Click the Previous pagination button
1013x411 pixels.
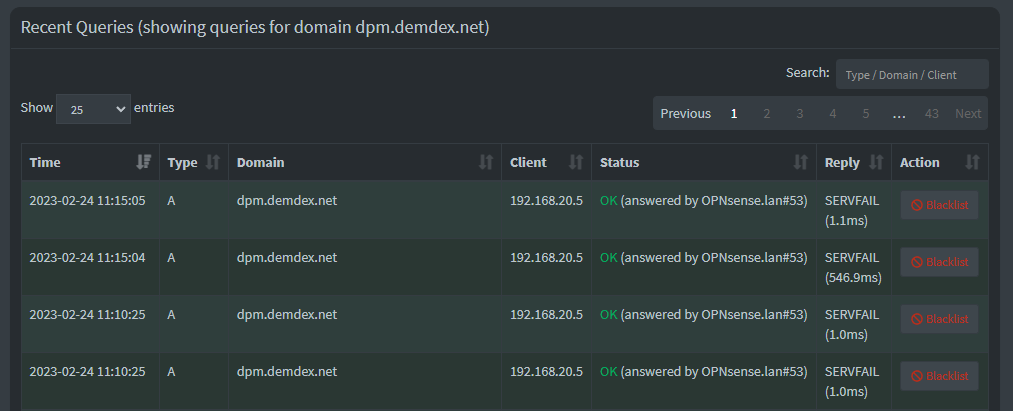(685, 114)
